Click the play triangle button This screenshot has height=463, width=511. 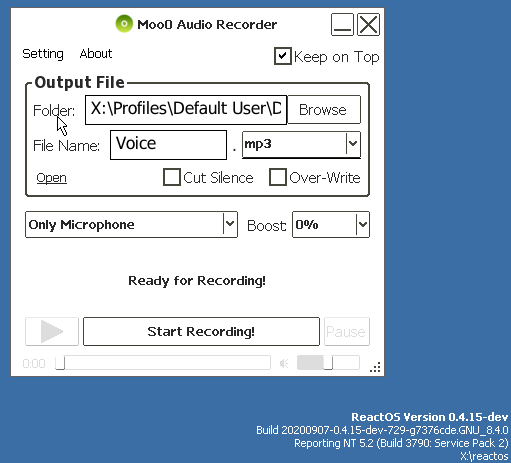pyautogui.click(x=52, y=331)
